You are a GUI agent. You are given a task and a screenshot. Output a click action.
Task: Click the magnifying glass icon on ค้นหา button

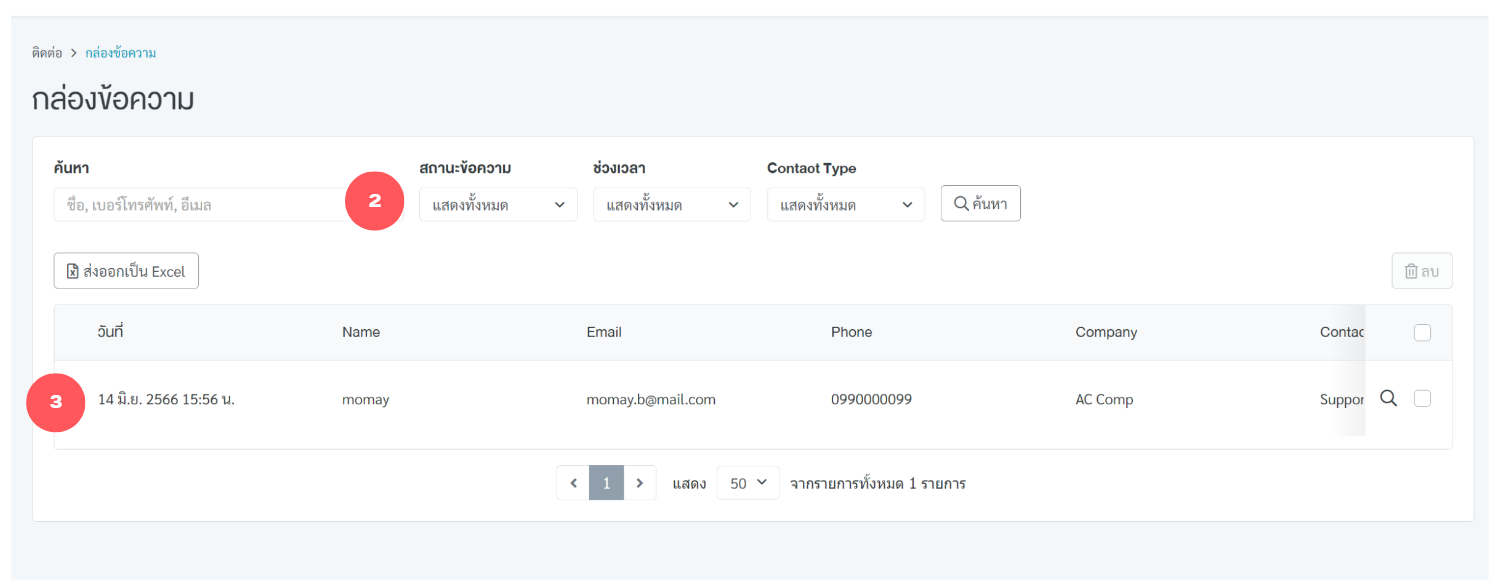[962, 203]
